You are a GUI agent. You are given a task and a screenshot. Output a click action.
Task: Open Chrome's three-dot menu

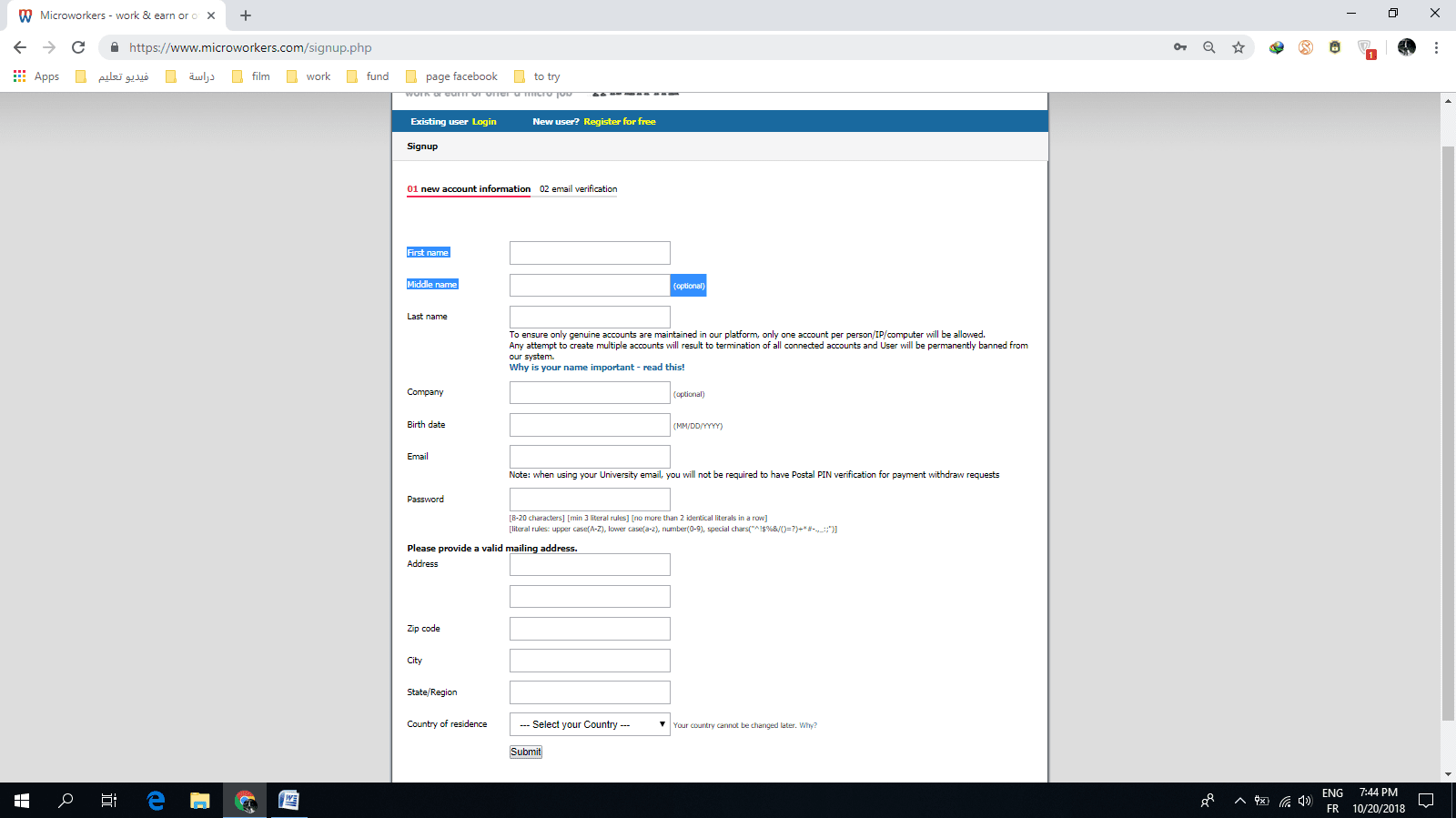[1436, 47]
